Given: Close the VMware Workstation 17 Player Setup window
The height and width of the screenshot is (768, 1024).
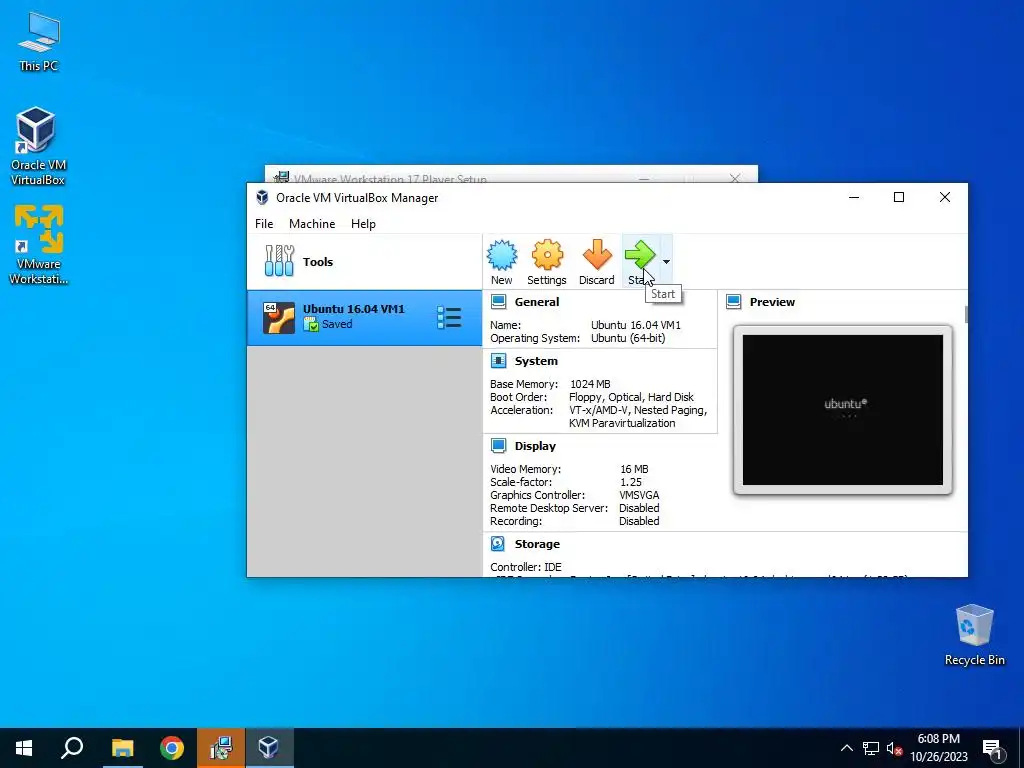Looking at the screenshot, I should click(x=735, y=178).
